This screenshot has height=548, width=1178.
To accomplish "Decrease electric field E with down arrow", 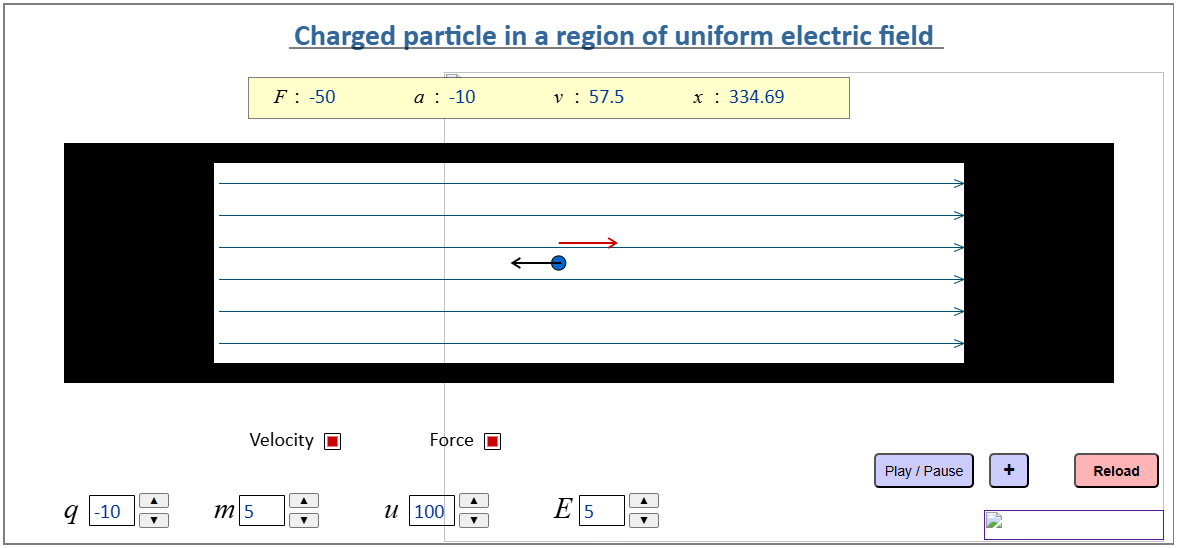I will tap(644, 520).
